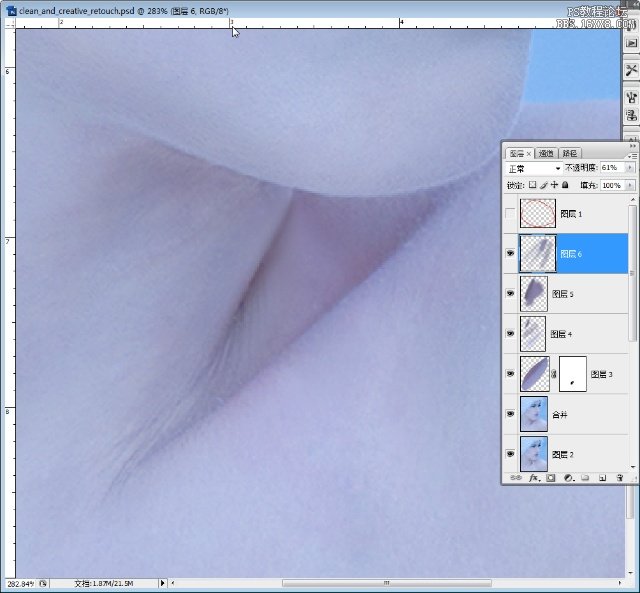
Task: Create a new layer group folder
Action: coord(585,478)
